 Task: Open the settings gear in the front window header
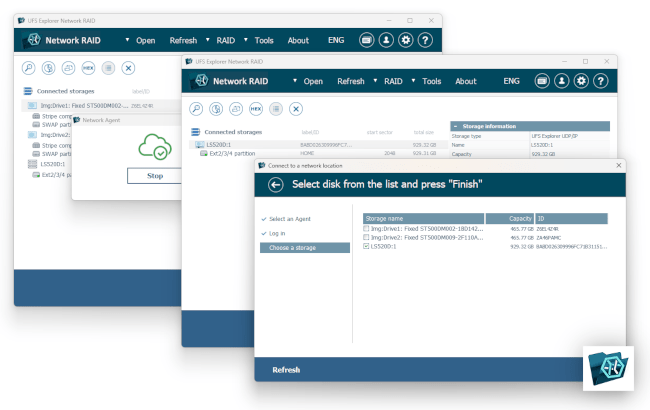click(x=581, y=81)
